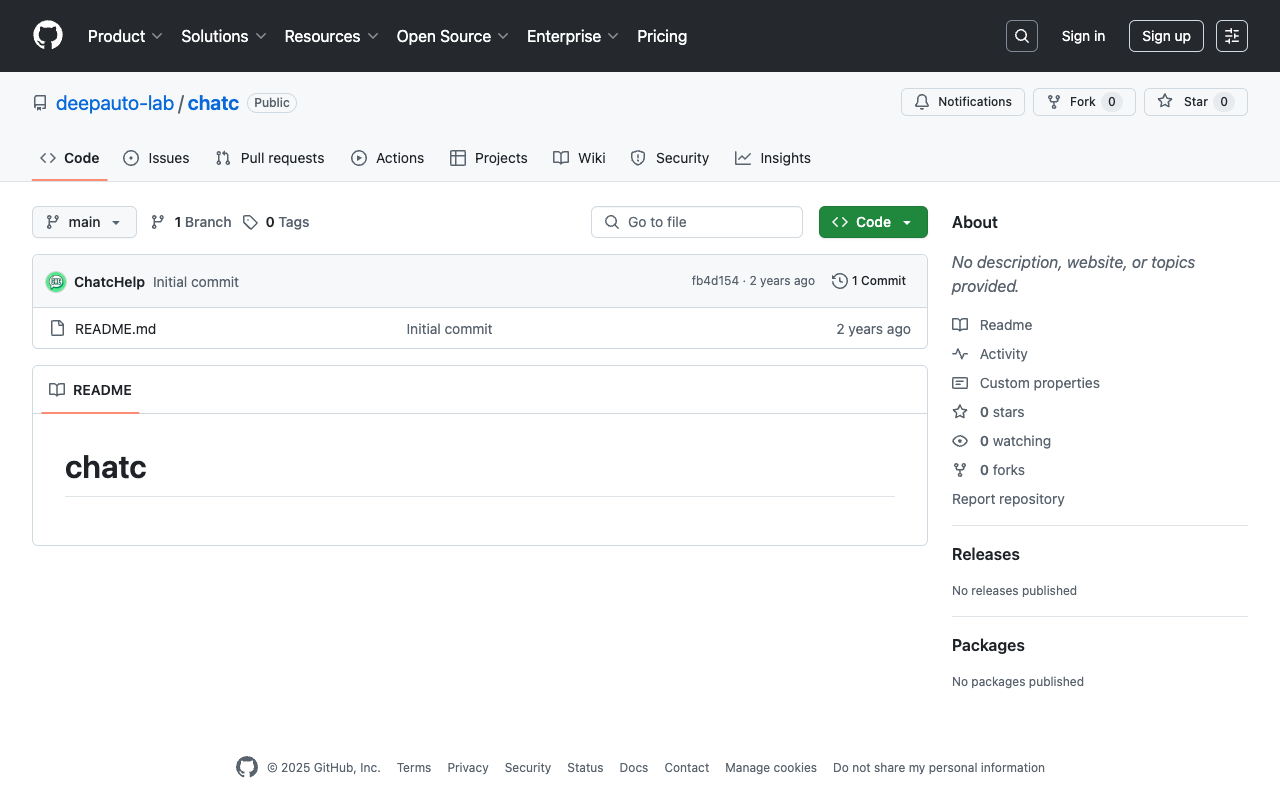
Task: Click the Star button
Action: 1196,102
